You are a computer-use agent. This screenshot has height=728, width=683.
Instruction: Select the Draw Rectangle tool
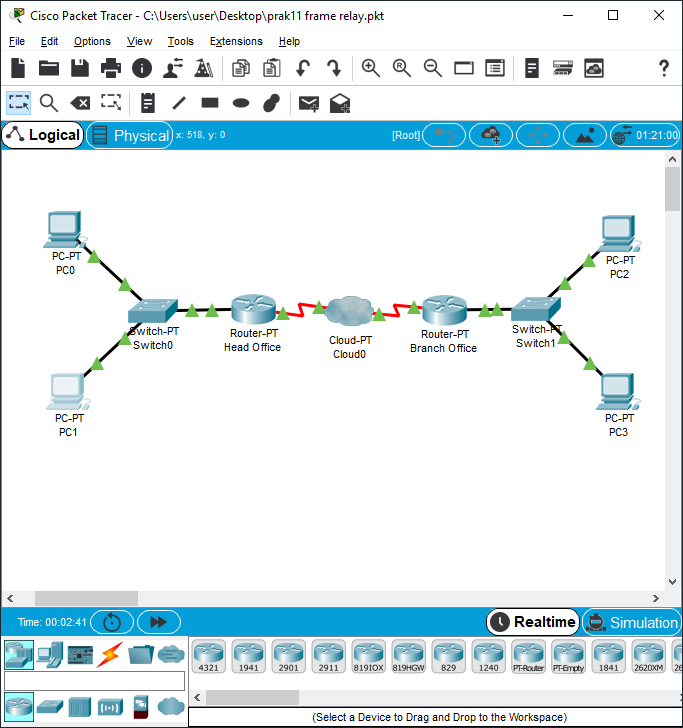coord(210,103)
